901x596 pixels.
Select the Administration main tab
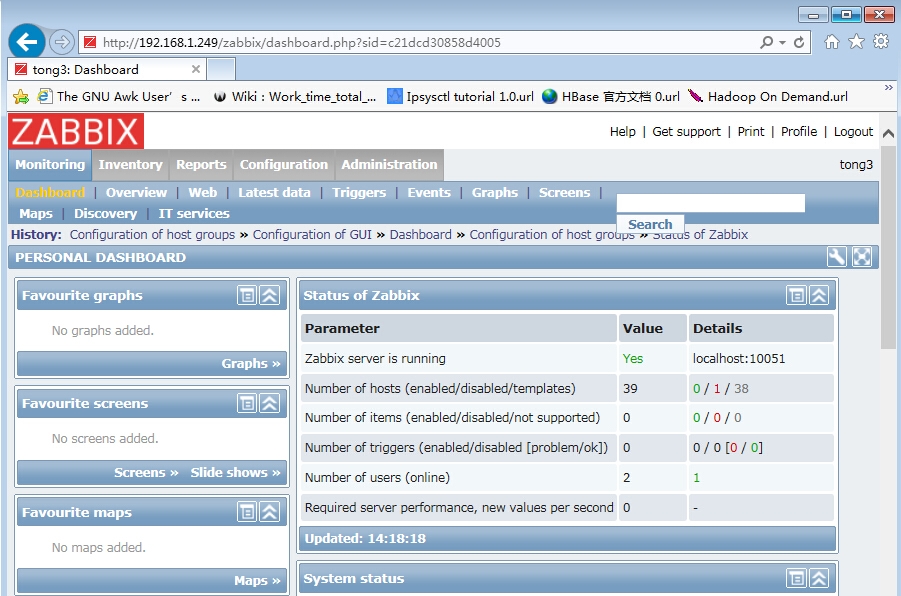[x=389, y=165]
